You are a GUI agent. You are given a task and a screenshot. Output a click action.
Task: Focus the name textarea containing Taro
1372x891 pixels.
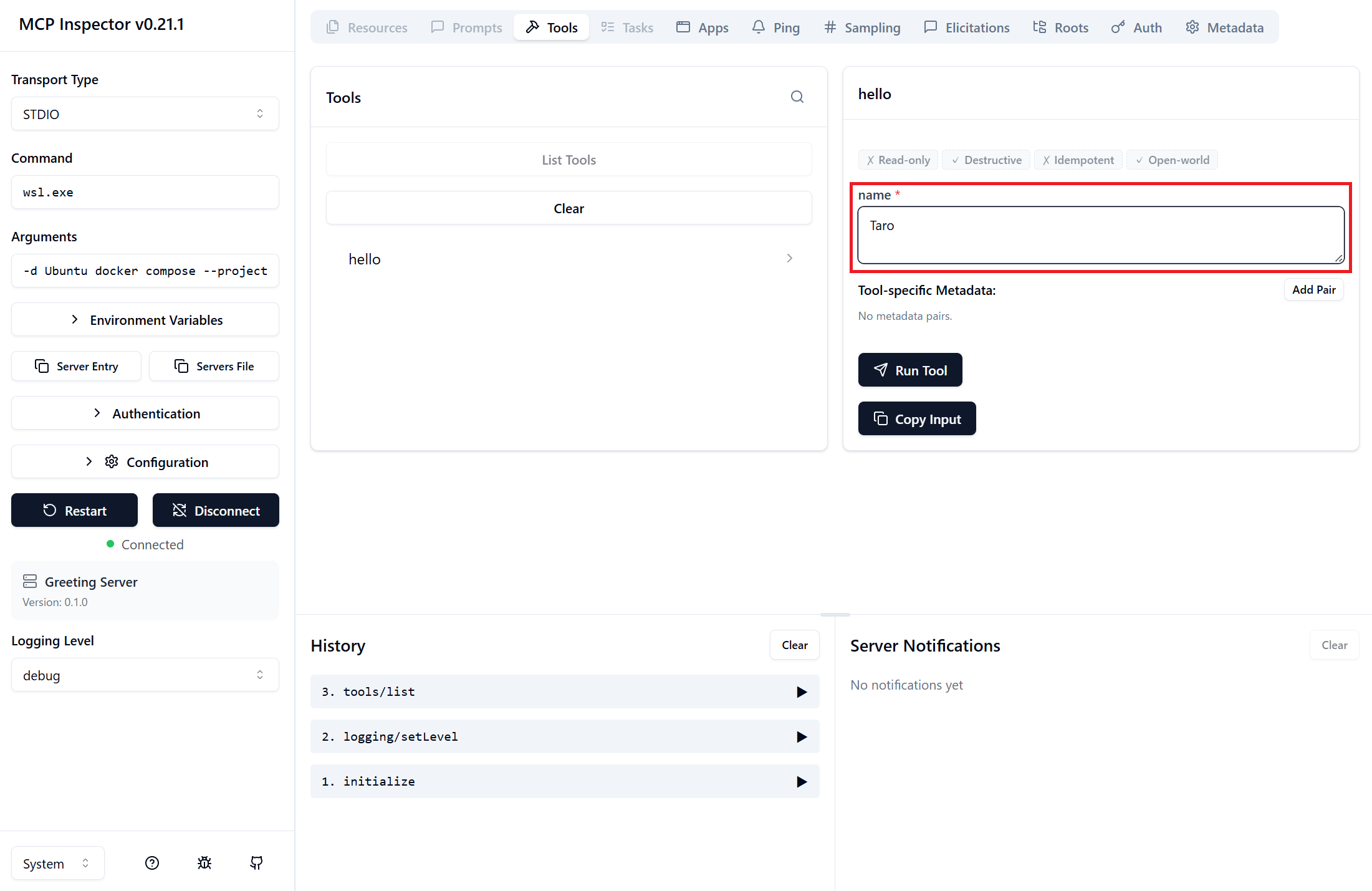click(x=1101, y=235)
